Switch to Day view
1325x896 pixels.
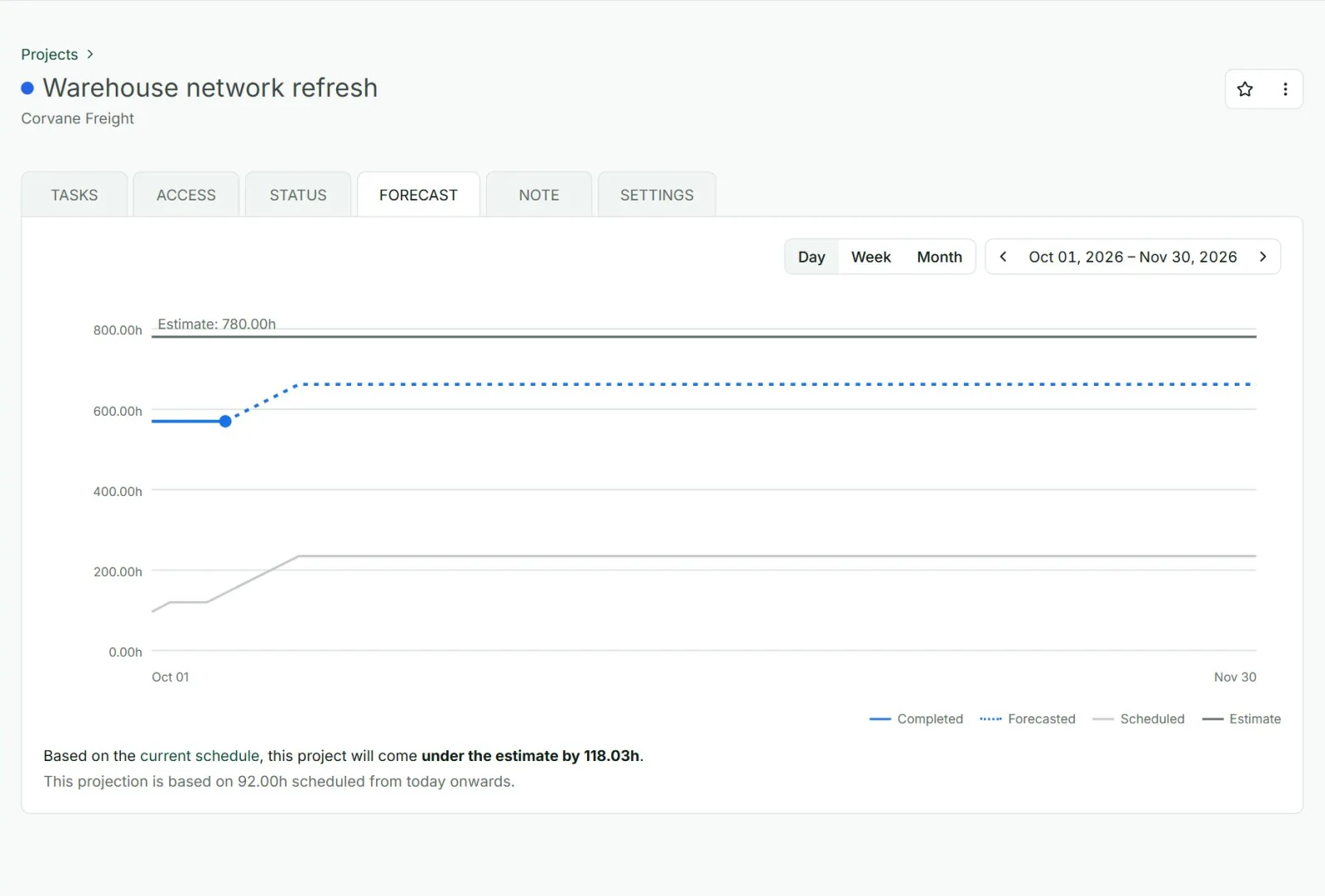point(812,257)
